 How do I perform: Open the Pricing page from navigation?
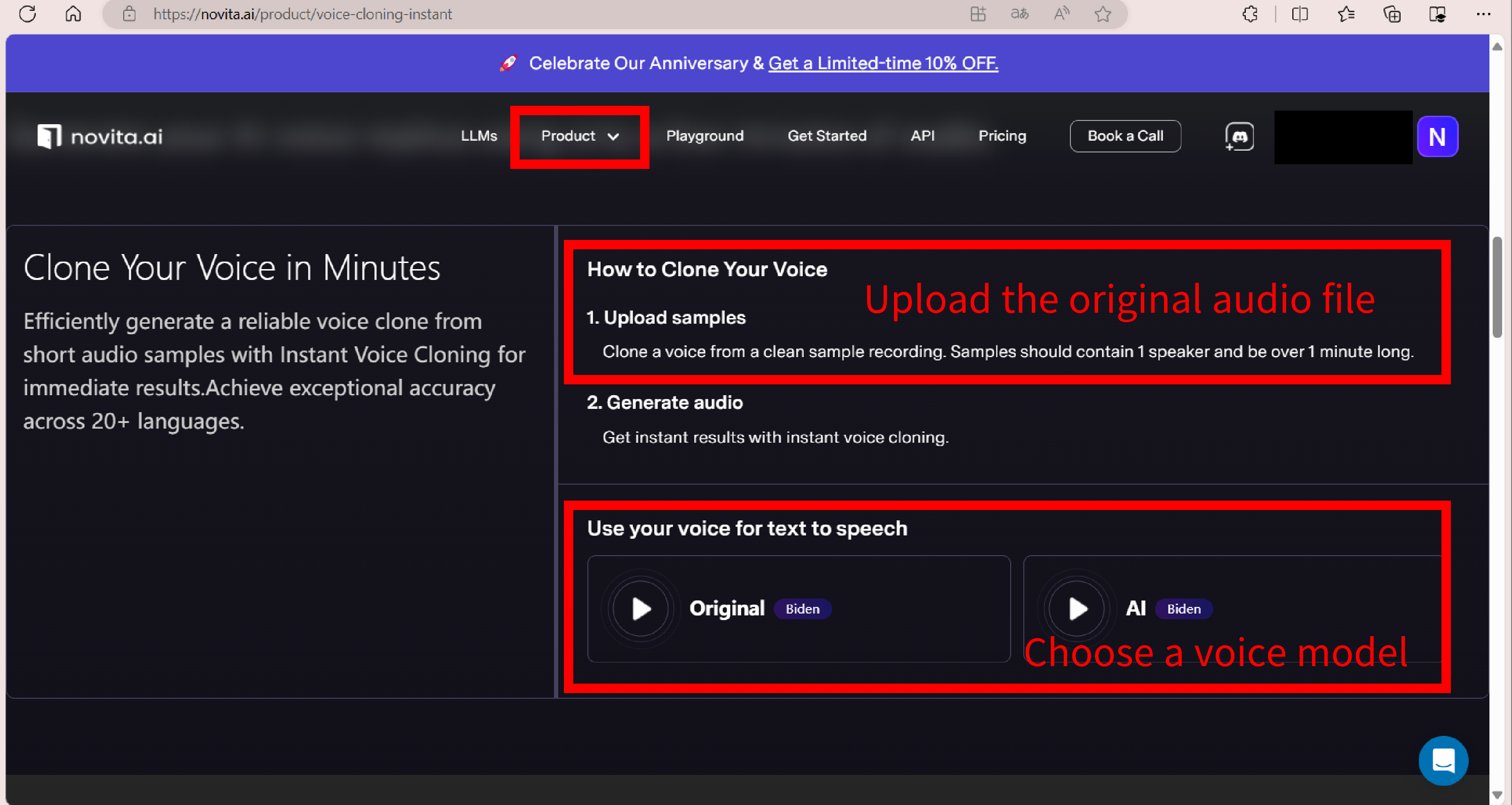(x=1002, y=136)
